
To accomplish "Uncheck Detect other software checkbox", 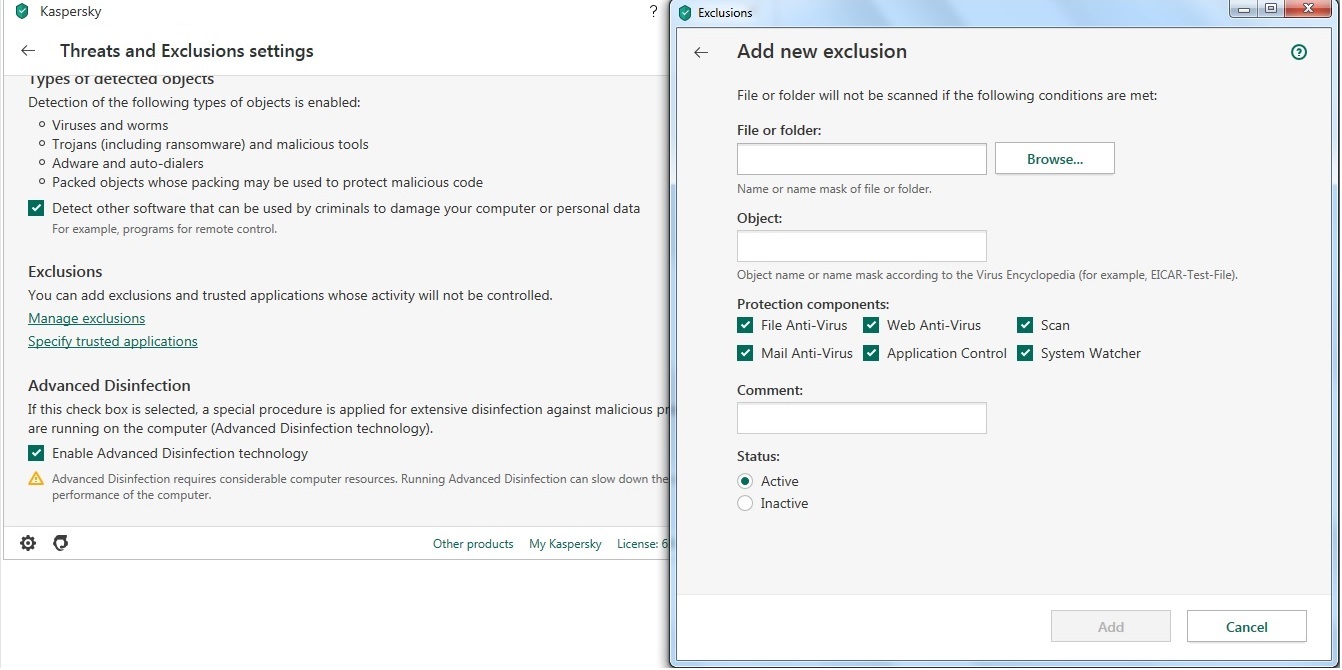I will click(36, 208).
